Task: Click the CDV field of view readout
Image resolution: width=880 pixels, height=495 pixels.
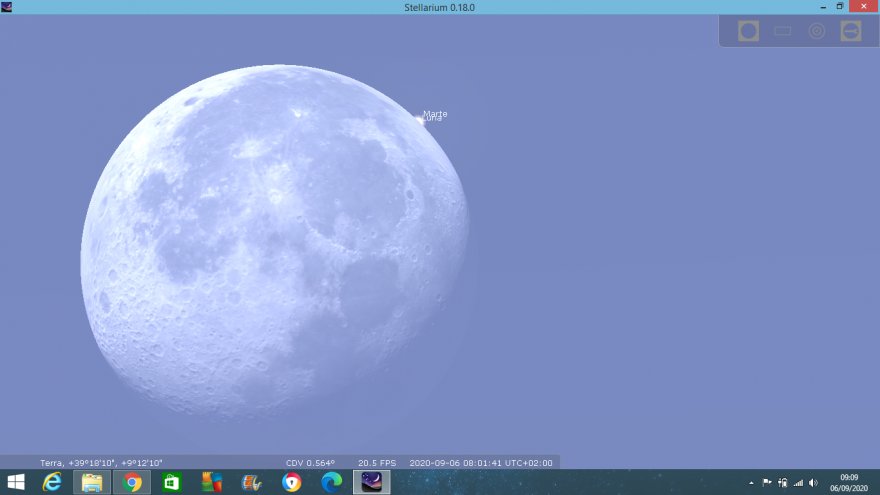Action: pyautogui.click(x=310, y=463)
